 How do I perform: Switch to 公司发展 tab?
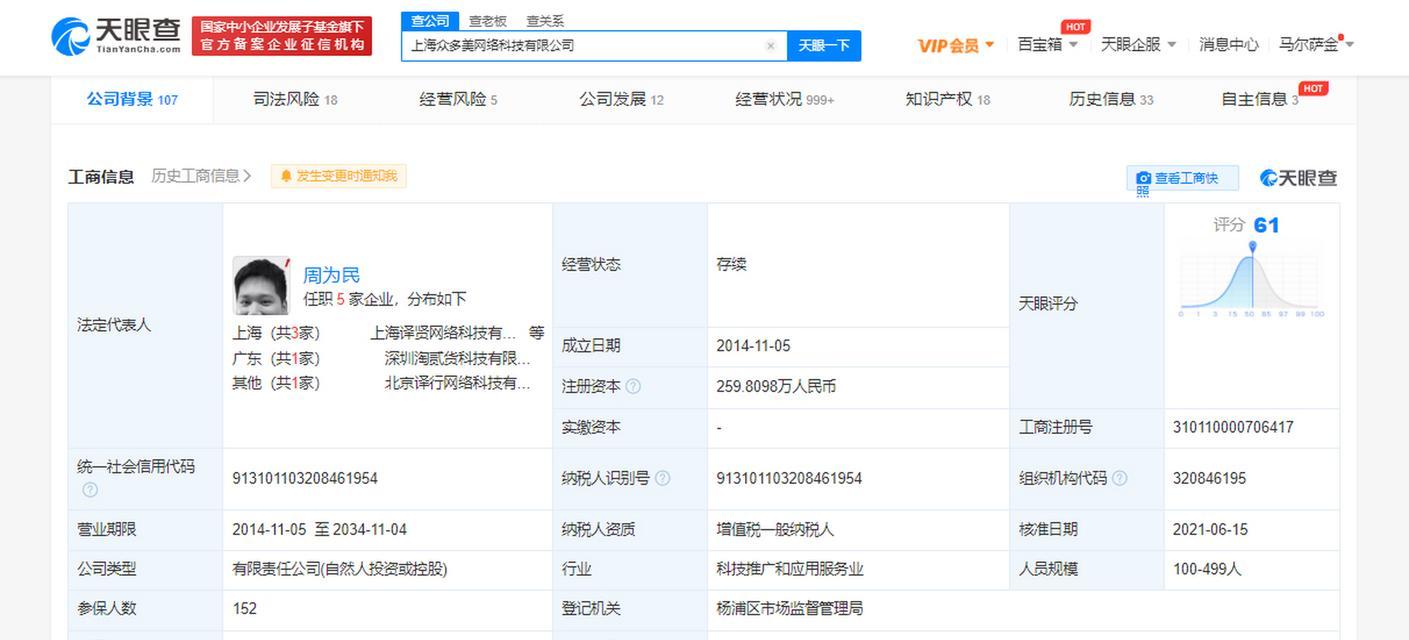621,99
